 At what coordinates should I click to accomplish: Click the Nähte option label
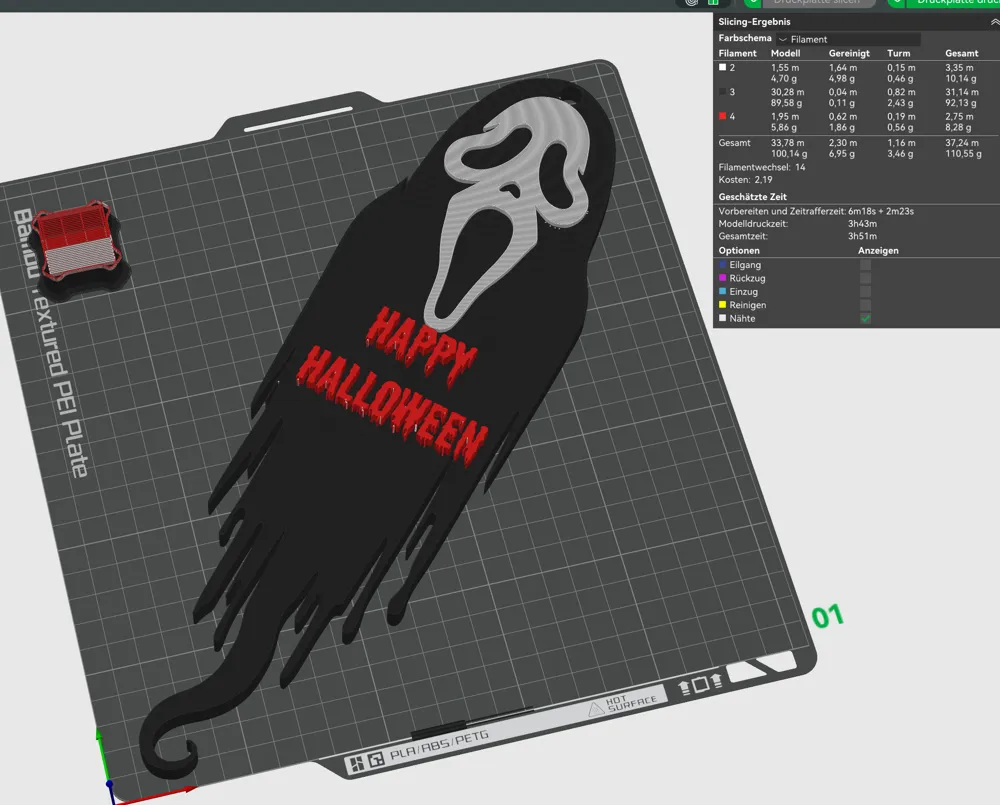click(742, 318)
